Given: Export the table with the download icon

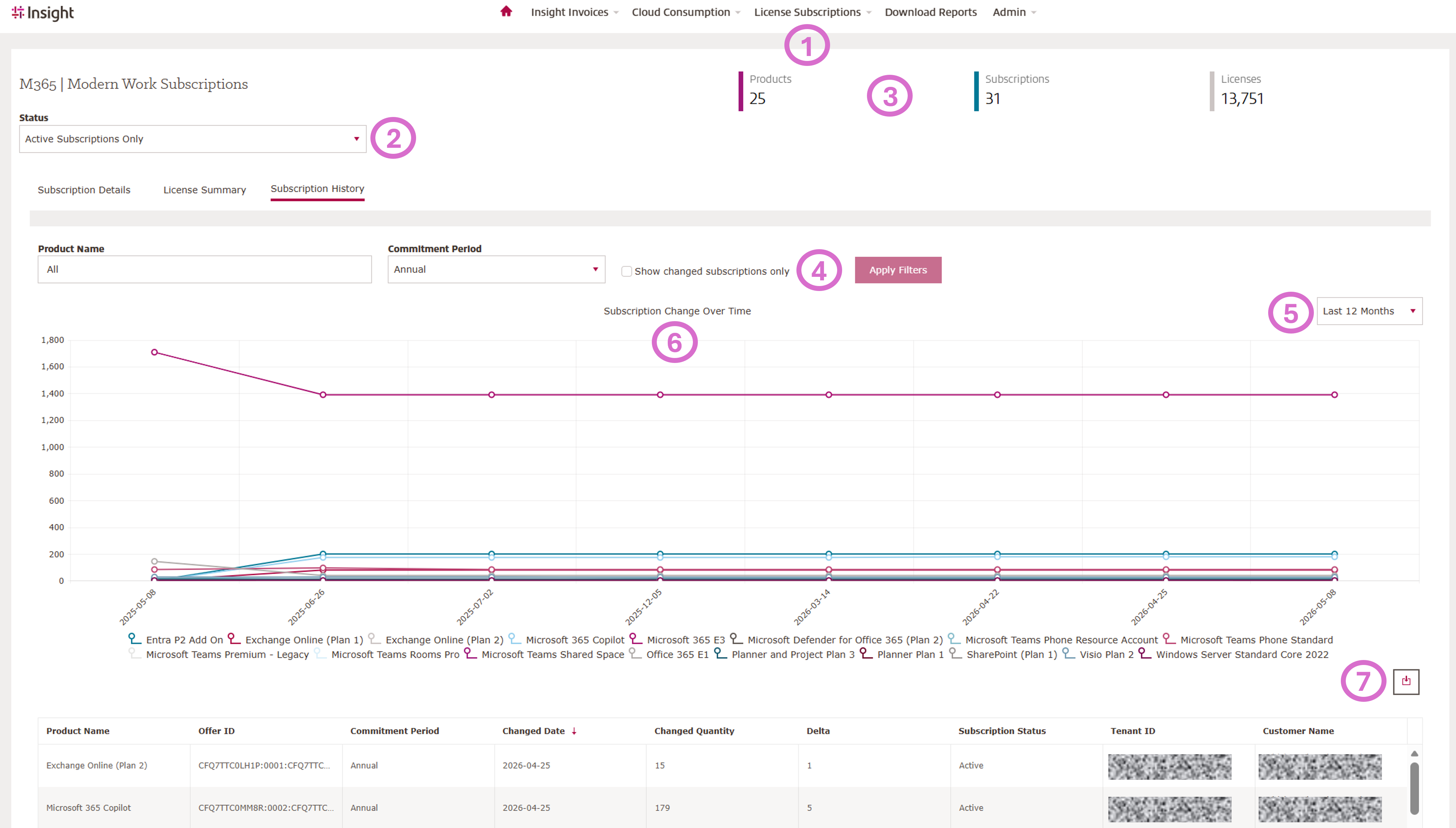Looking at the screenshot, I should coord(1406,681).
